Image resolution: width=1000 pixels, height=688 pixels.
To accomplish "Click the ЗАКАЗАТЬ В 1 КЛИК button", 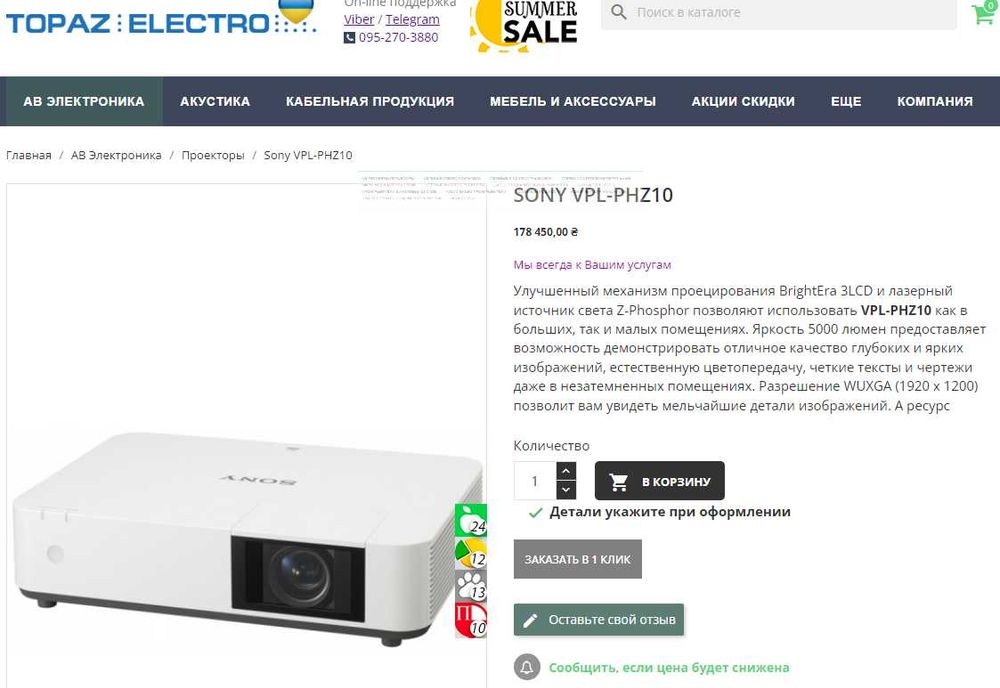I will coord(578,559).
